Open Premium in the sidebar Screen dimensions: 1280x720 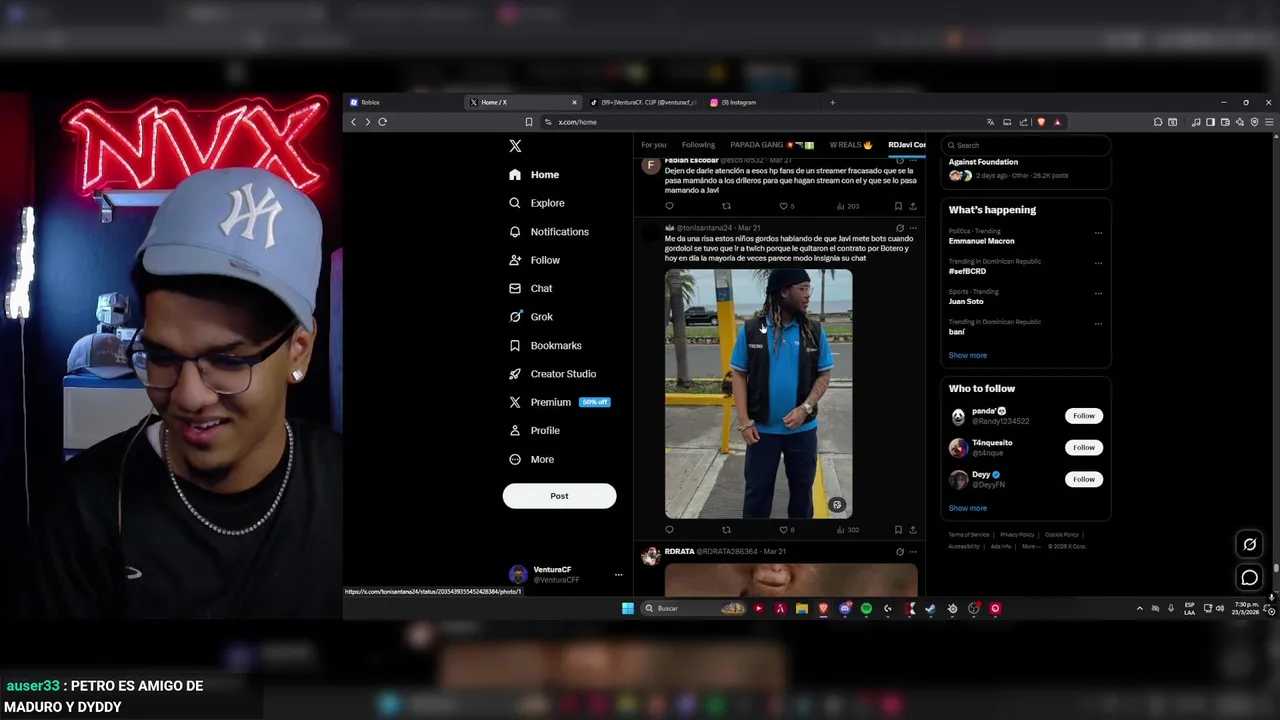coord(559,402)
